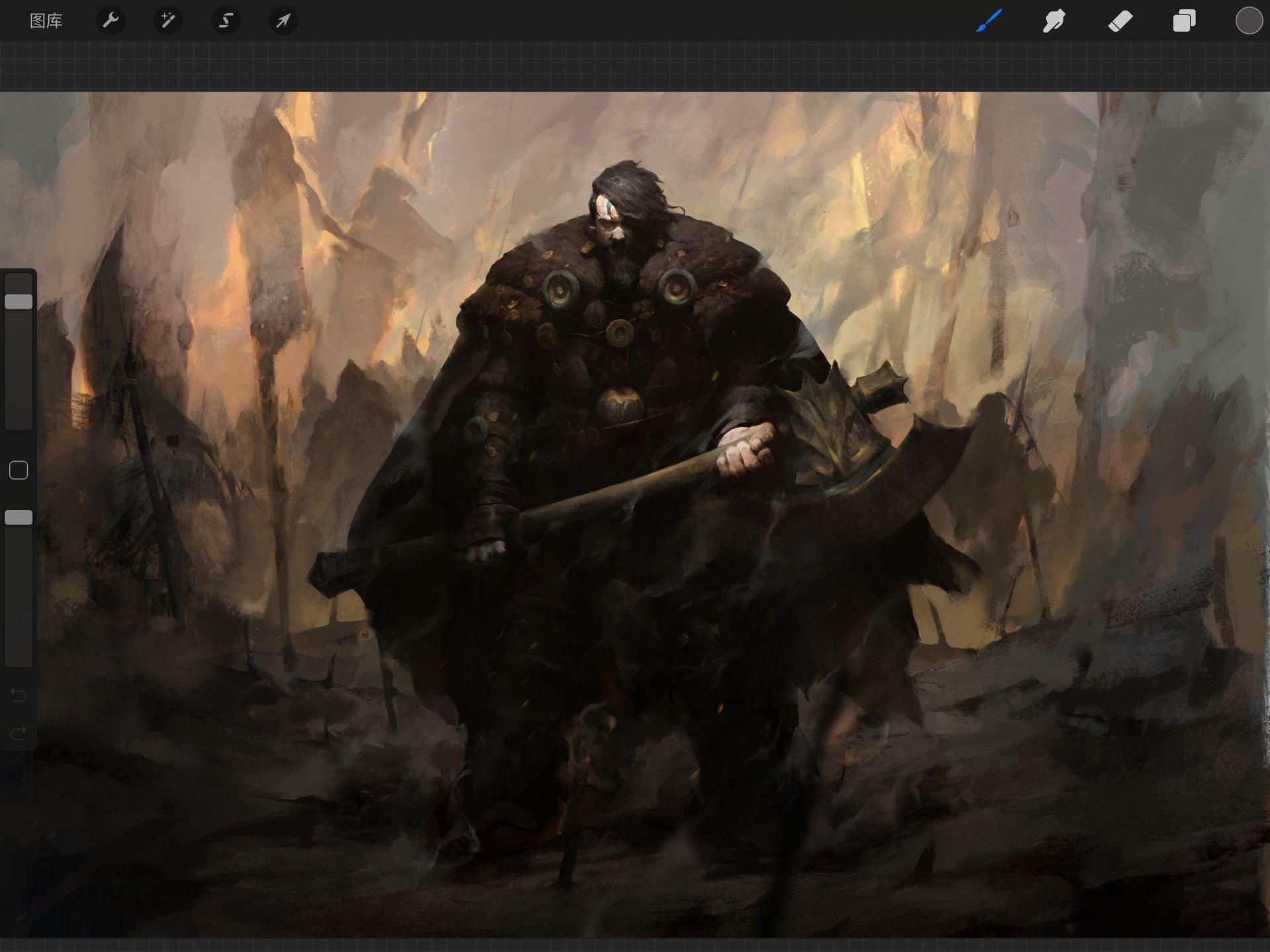The width and height of the screenshot is (1270, 952).
Task: Open the Actions wrench menu
Action: click(x=110, y=21)
